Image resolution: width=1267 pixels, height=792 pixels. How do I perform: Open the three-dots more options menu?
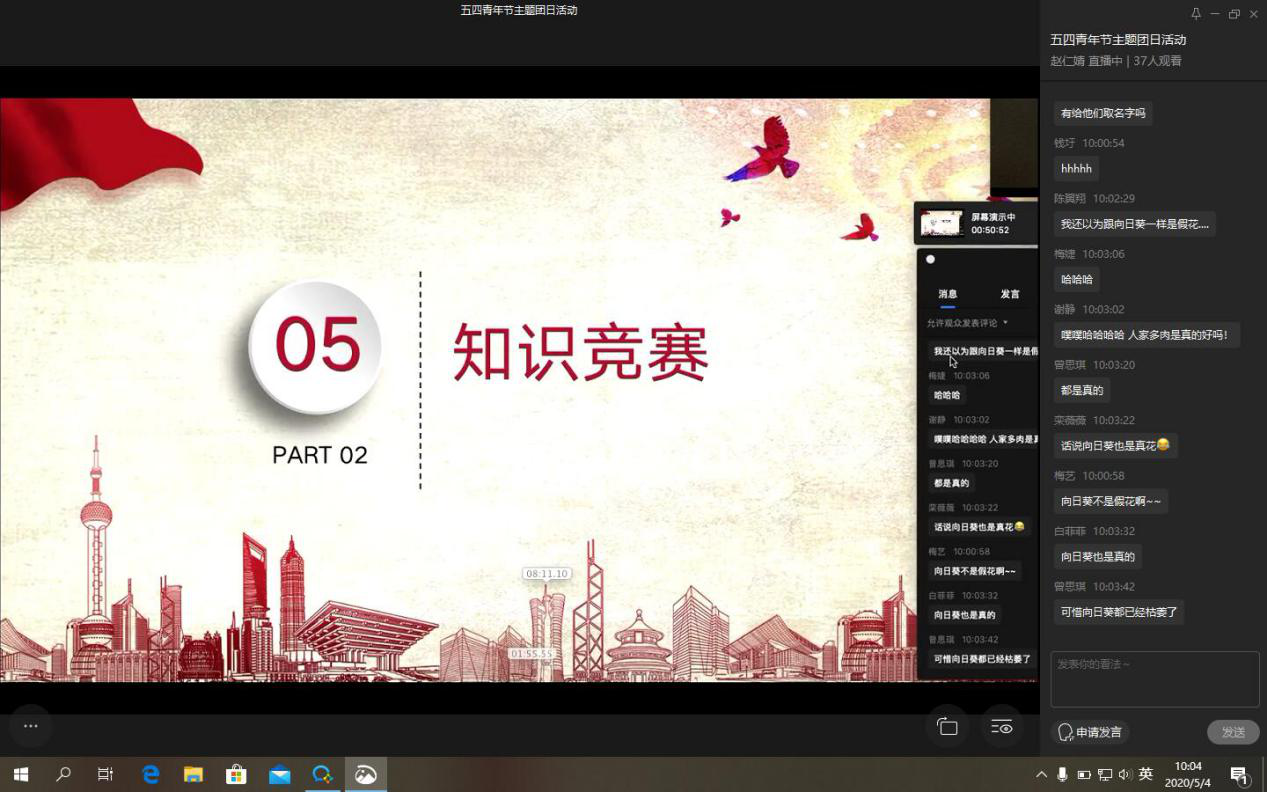tap(30, 726)
